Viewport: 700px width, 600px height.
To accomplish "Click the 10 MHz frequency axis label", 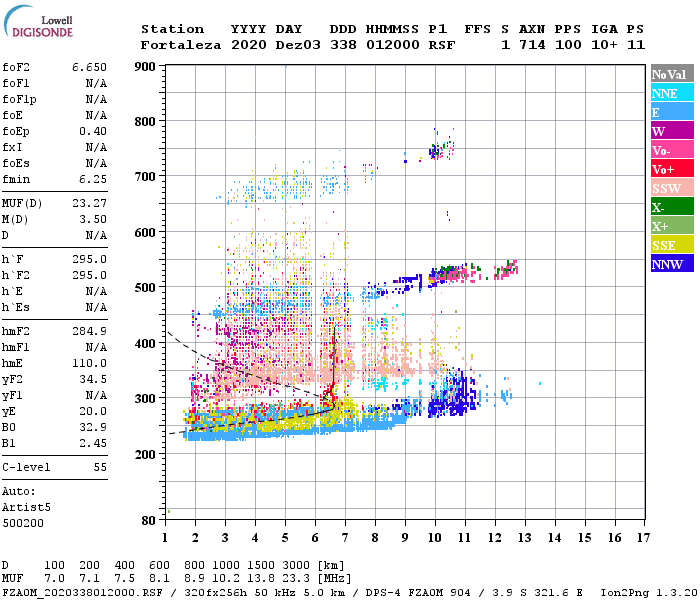I will pyautogui.click(x=435, y=538).
